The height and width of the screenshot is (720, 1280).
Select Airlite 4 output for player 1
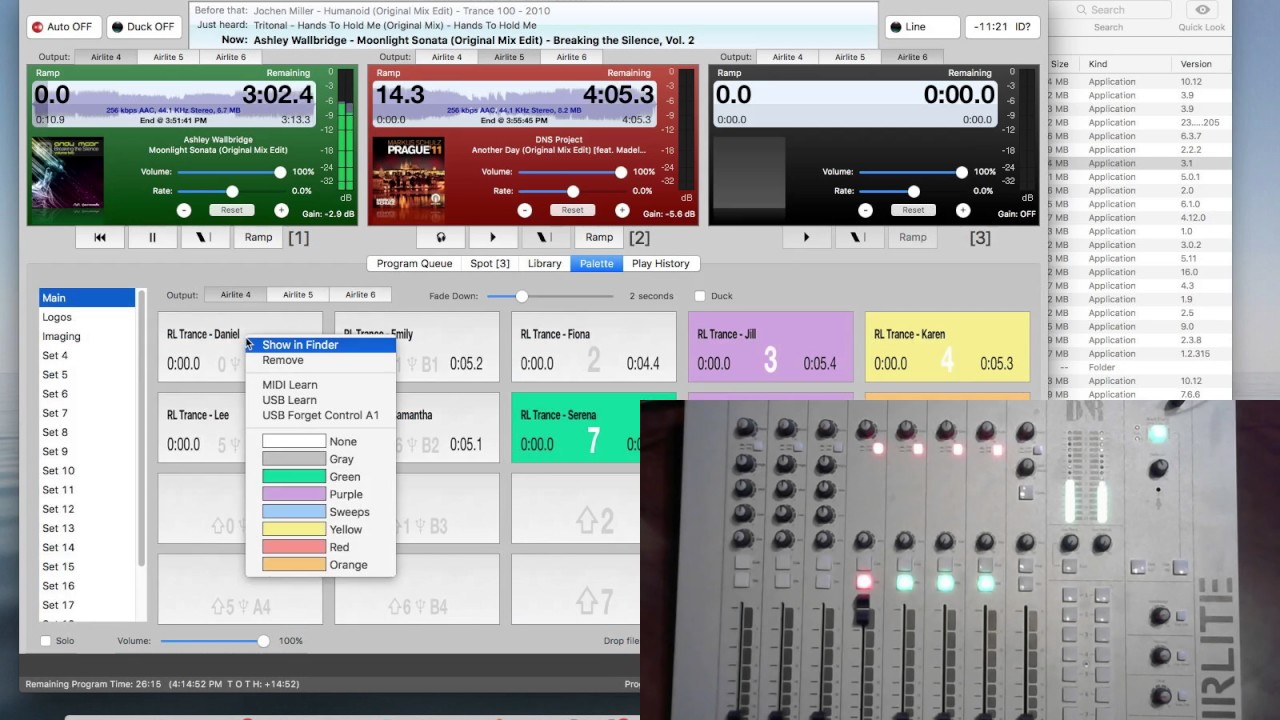tap(106, 57)
